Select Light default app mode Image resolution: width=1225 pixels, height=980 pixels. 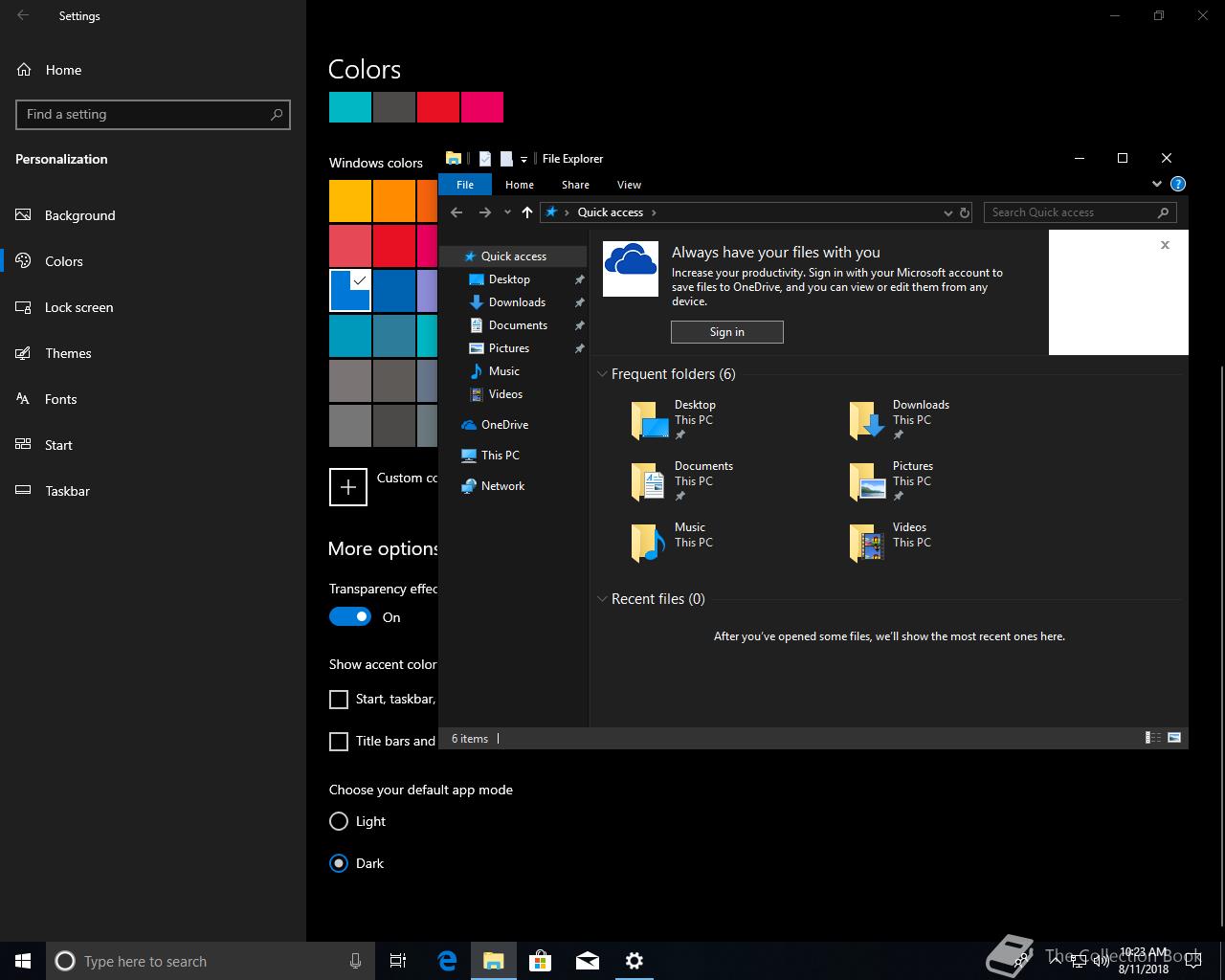coord(339,821)
